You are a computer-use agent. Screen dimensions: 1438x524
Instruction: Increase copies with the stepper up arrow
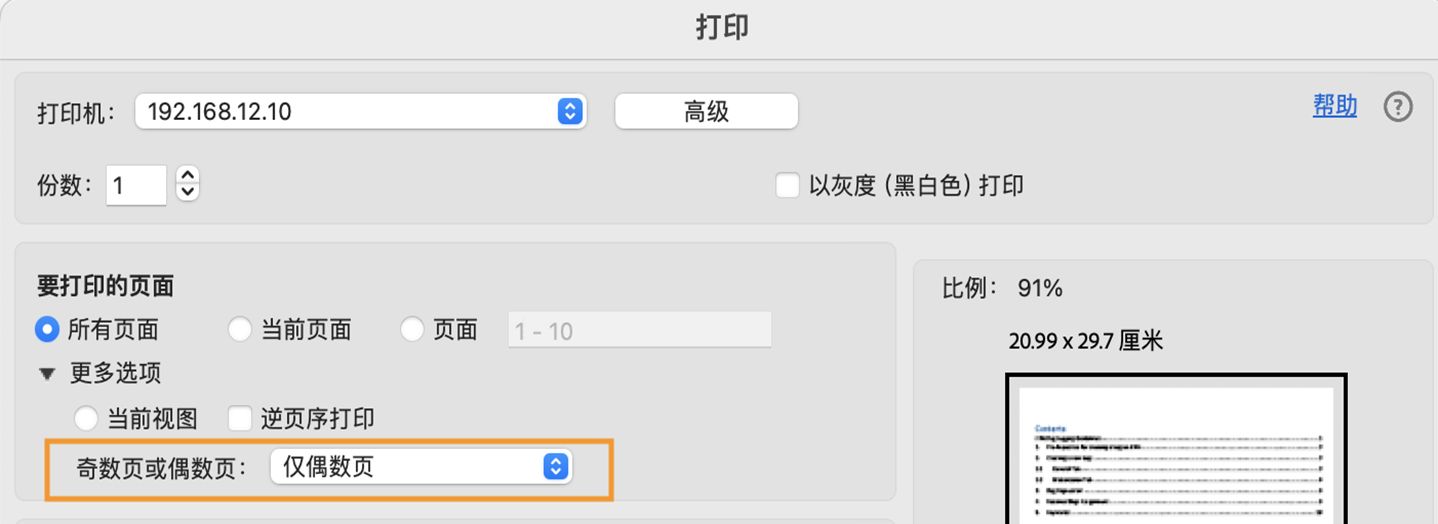pos(188,175)
